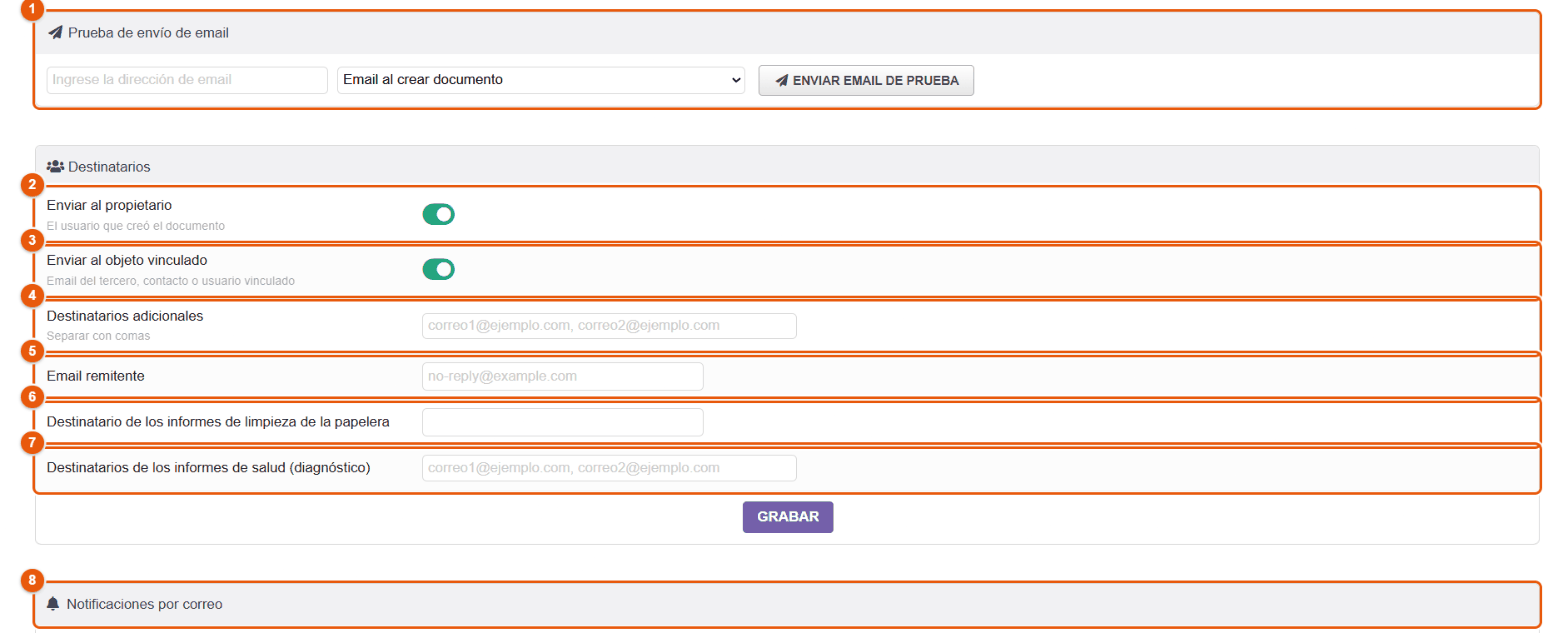The image size is (1568, 633).
Task: Click 'Email del tercero, contacto o usuario vinculado' hint
Action: tap(171, 281)
